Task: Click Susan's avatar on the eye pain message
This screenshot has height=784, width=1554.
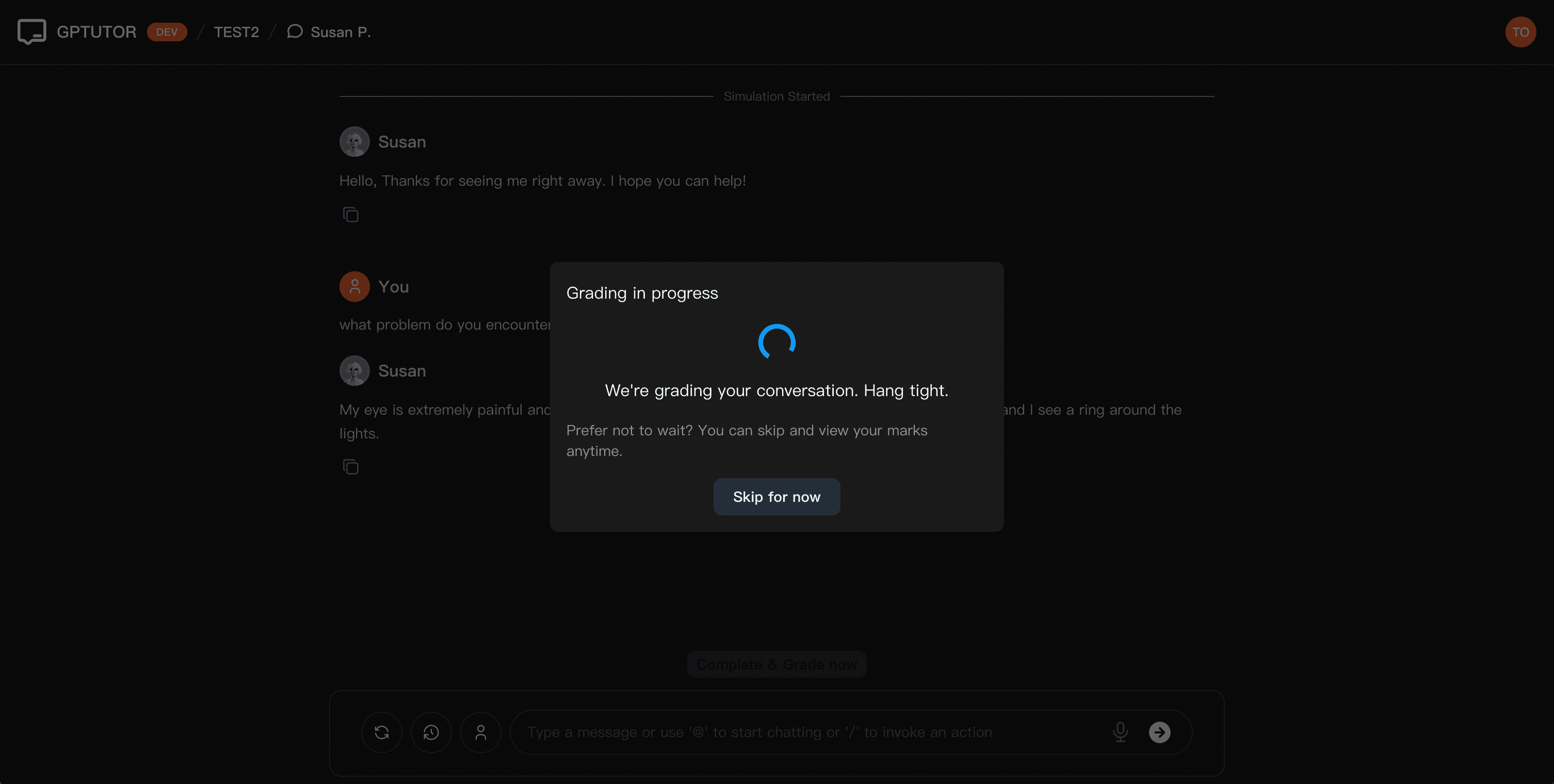Action: point(354,370)
